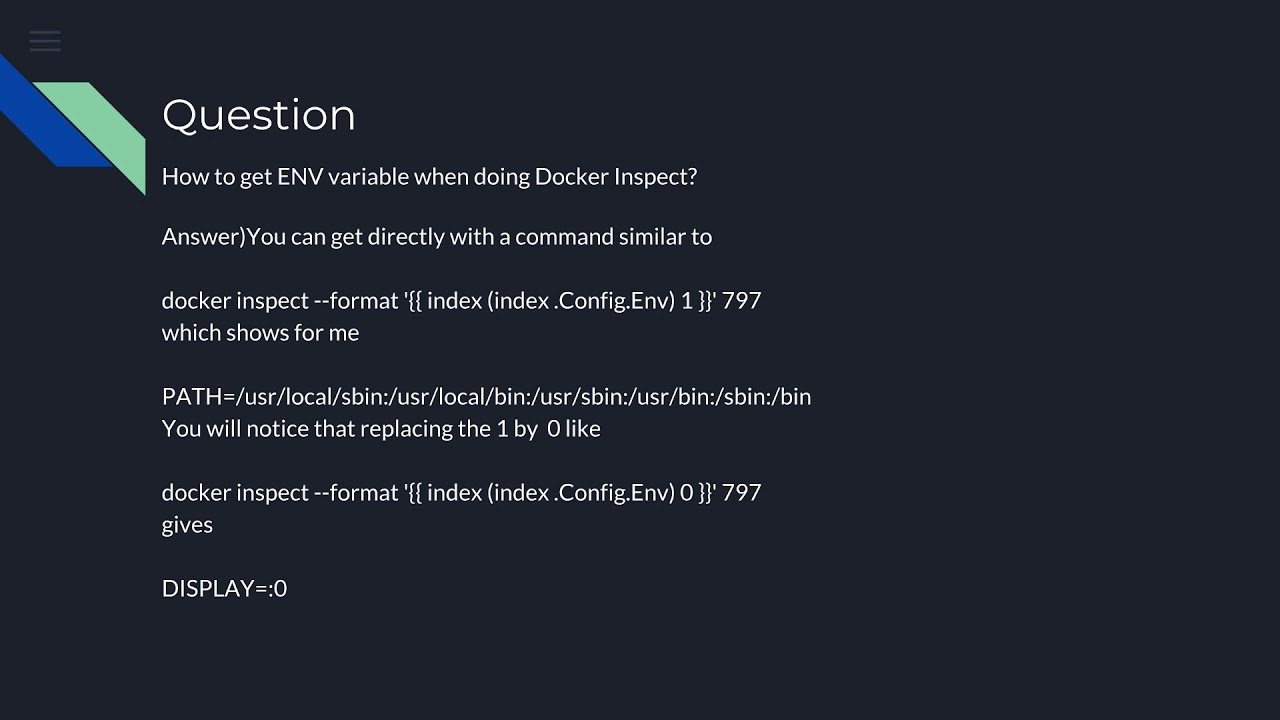Select the DISPLAY=:0 output text
The image size is (1280, 720).
[224, 589]
